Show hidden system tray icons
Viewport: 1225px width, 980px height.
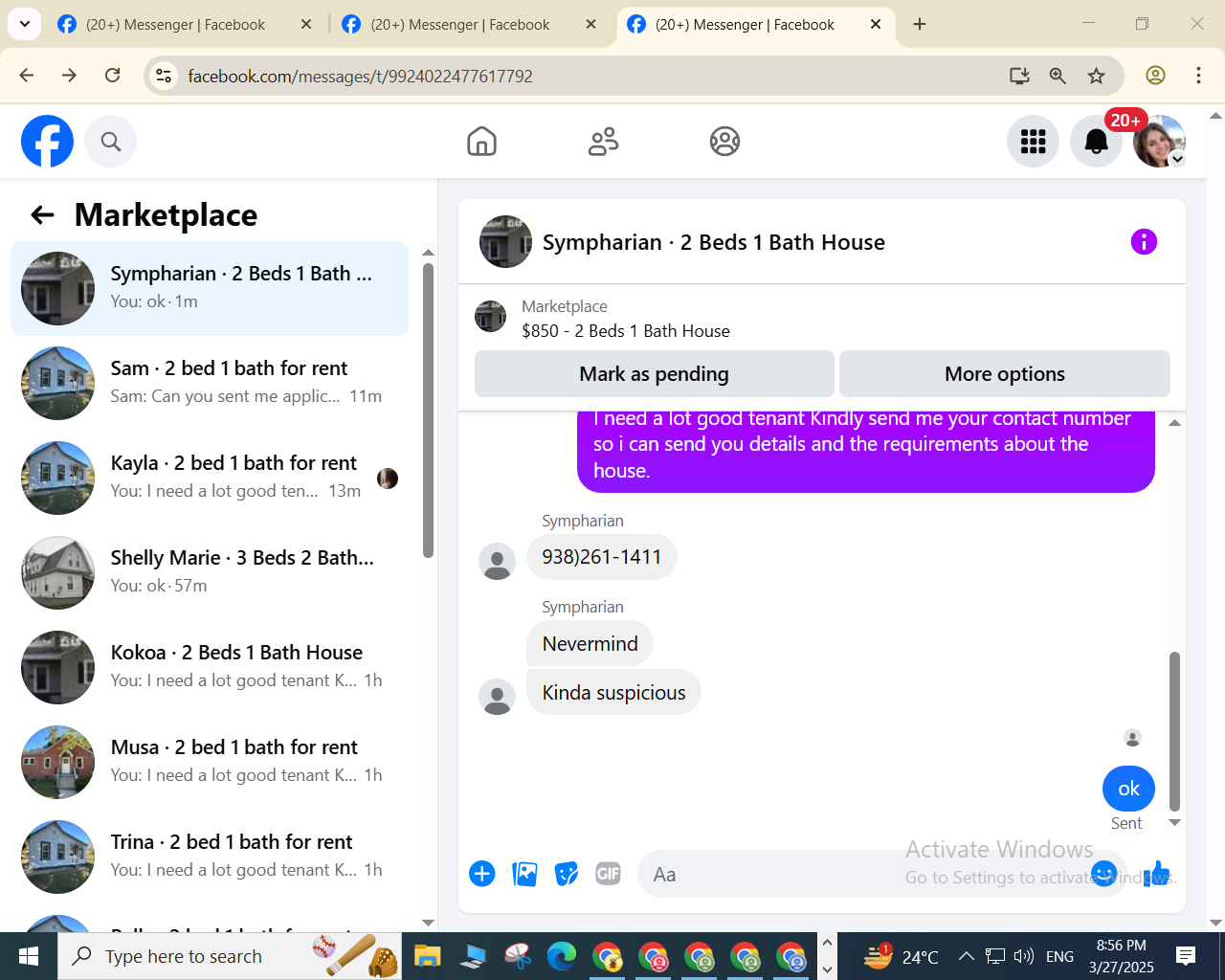click(x=966, y=956)
